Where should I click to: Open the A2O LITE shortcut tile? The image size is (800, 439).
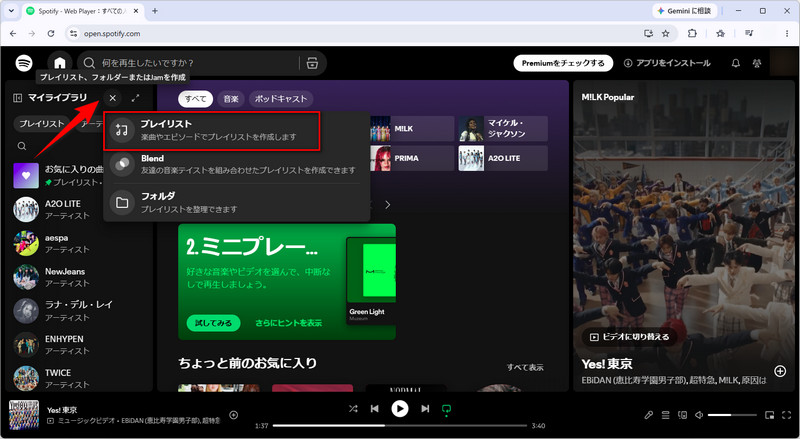503,158
